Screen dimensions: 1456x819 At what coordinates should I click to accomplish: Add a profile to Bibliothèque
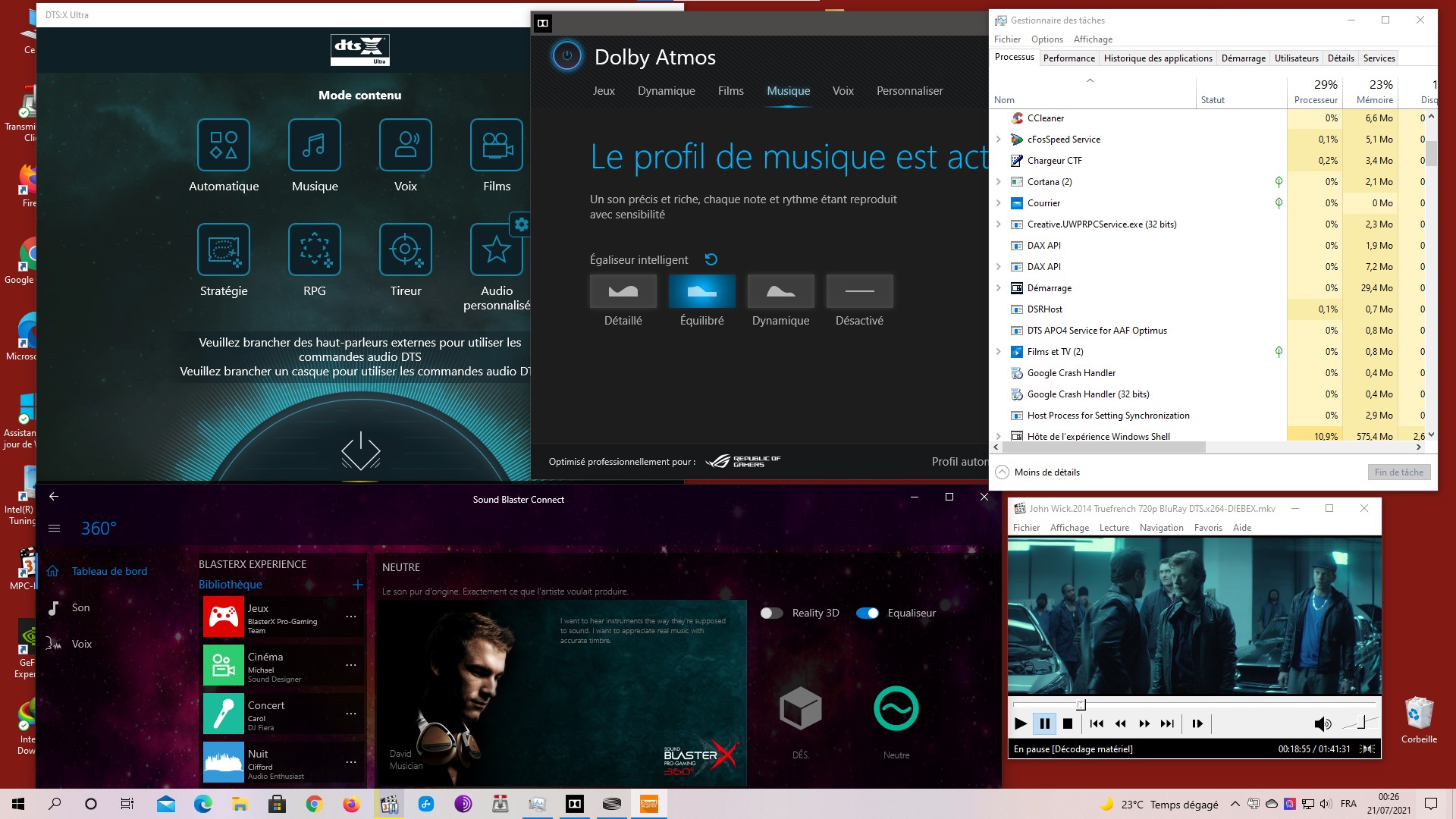pyautogui.click(x=358, y=585)
